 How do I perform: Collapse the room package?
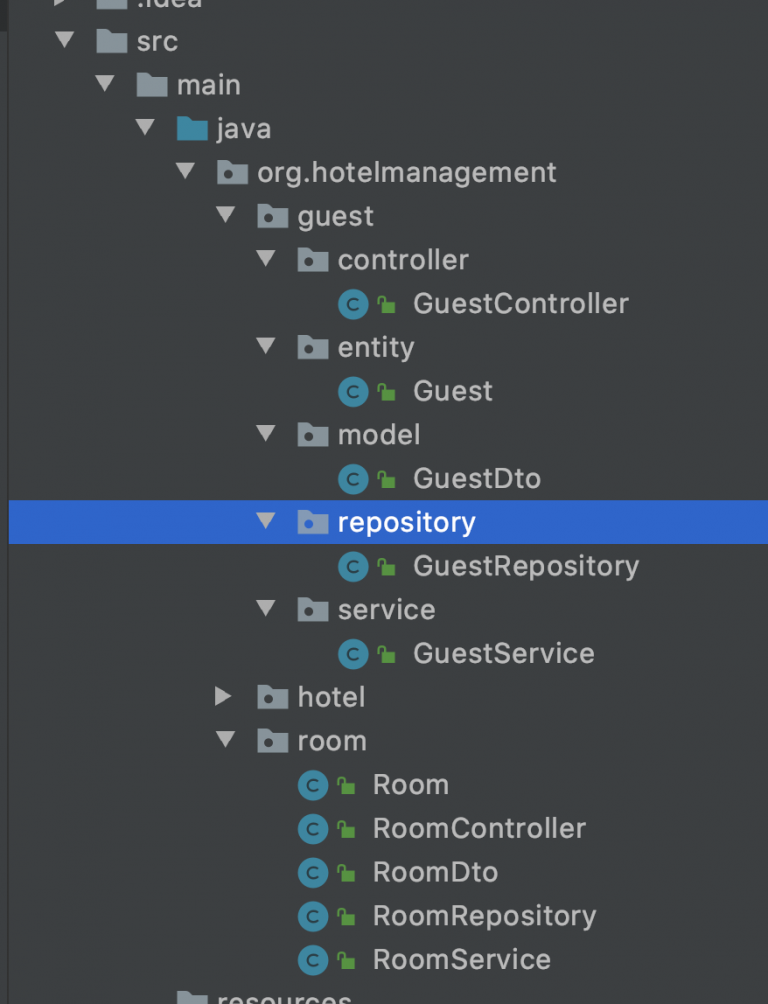click(226, 740)
